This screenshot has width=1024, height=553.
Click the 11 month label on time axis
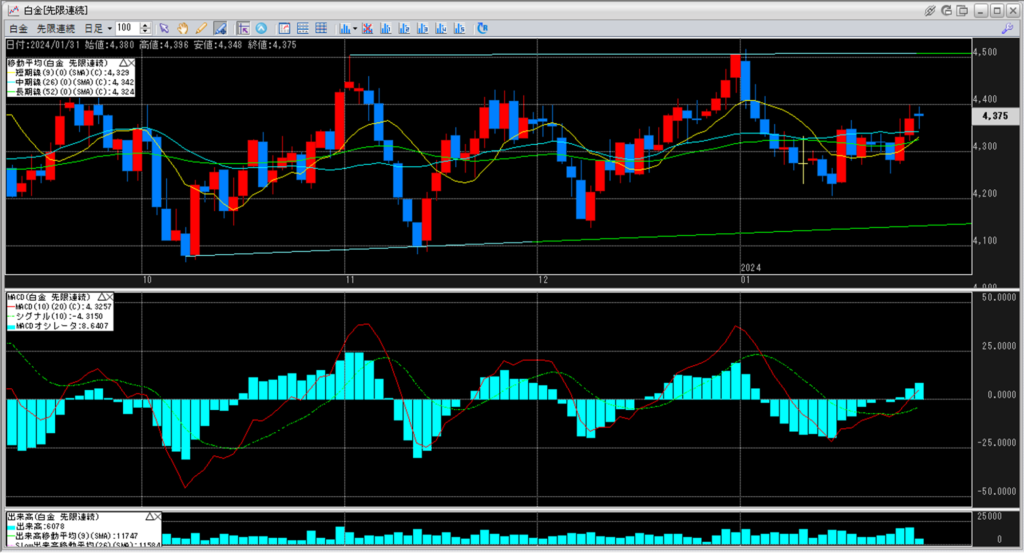[x=350, y=280]
